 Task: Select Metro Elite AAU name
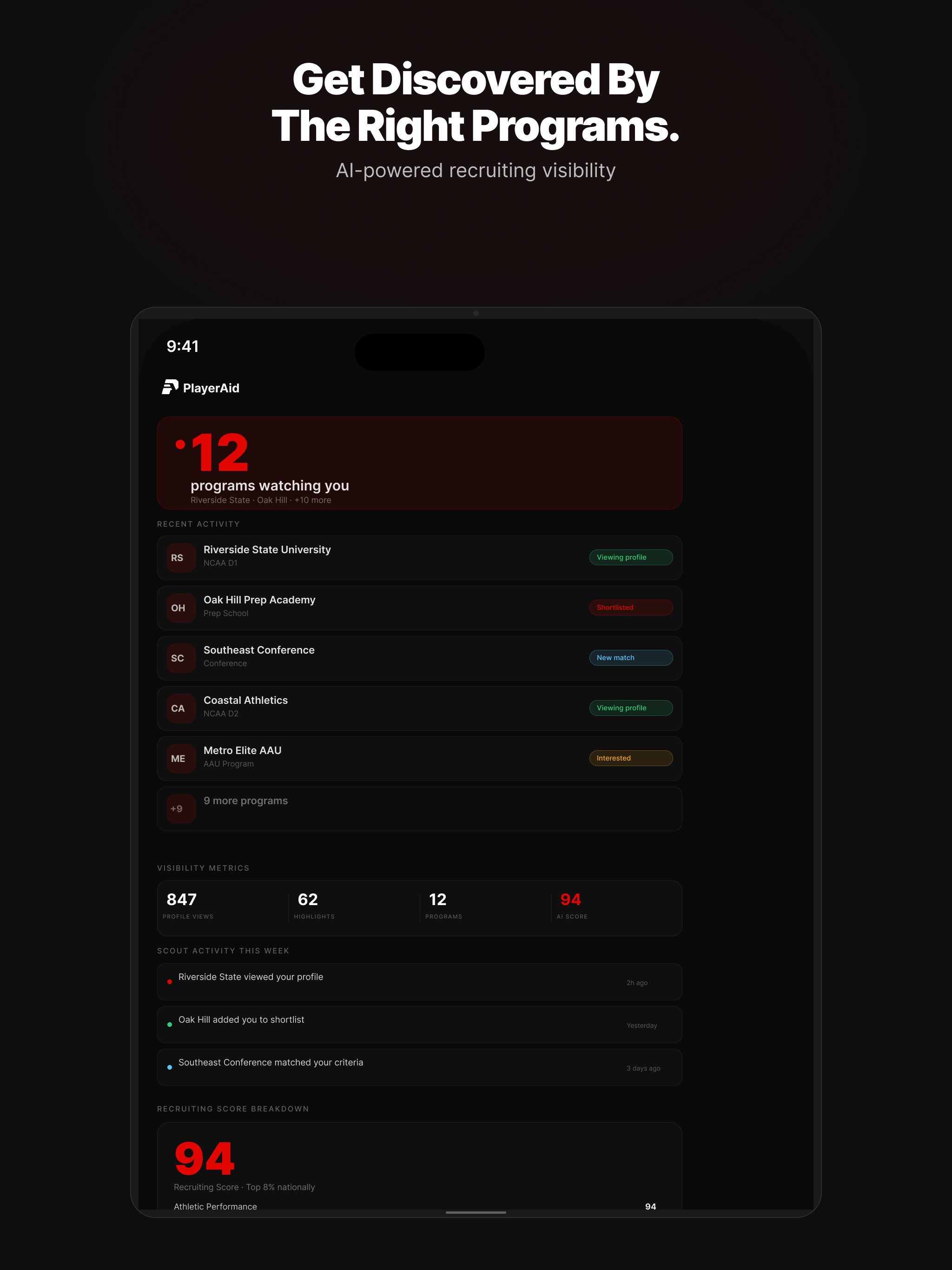pos(242,750)
